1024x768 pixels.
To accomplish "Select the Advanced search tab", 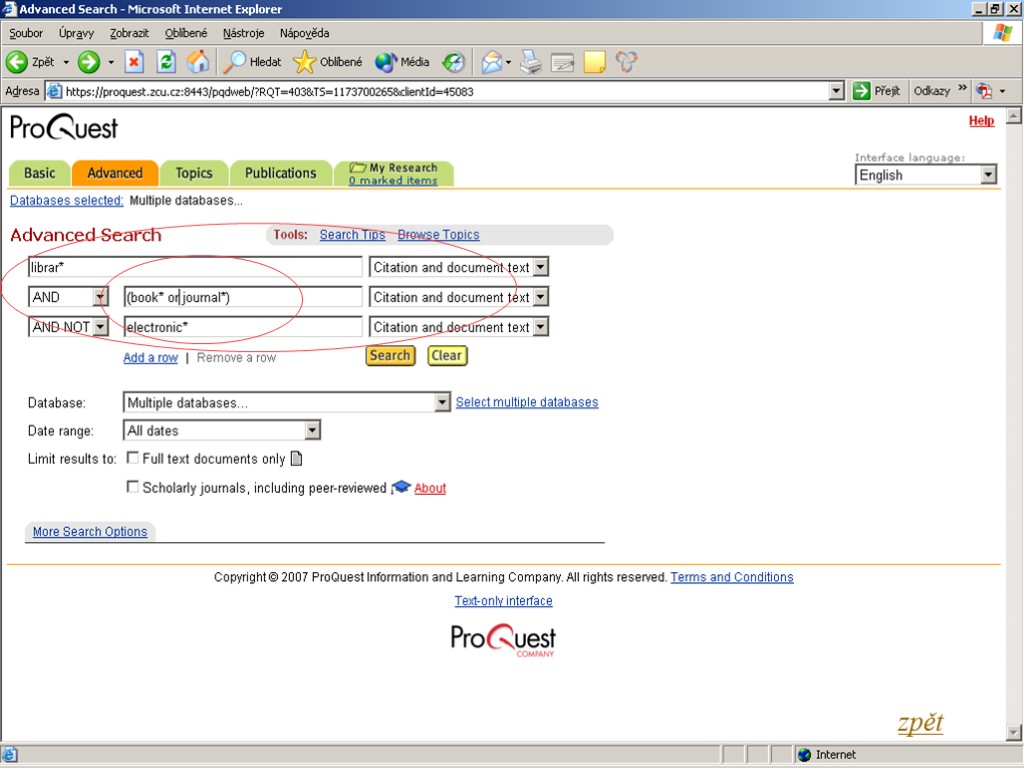I will [x=115, y=173].
